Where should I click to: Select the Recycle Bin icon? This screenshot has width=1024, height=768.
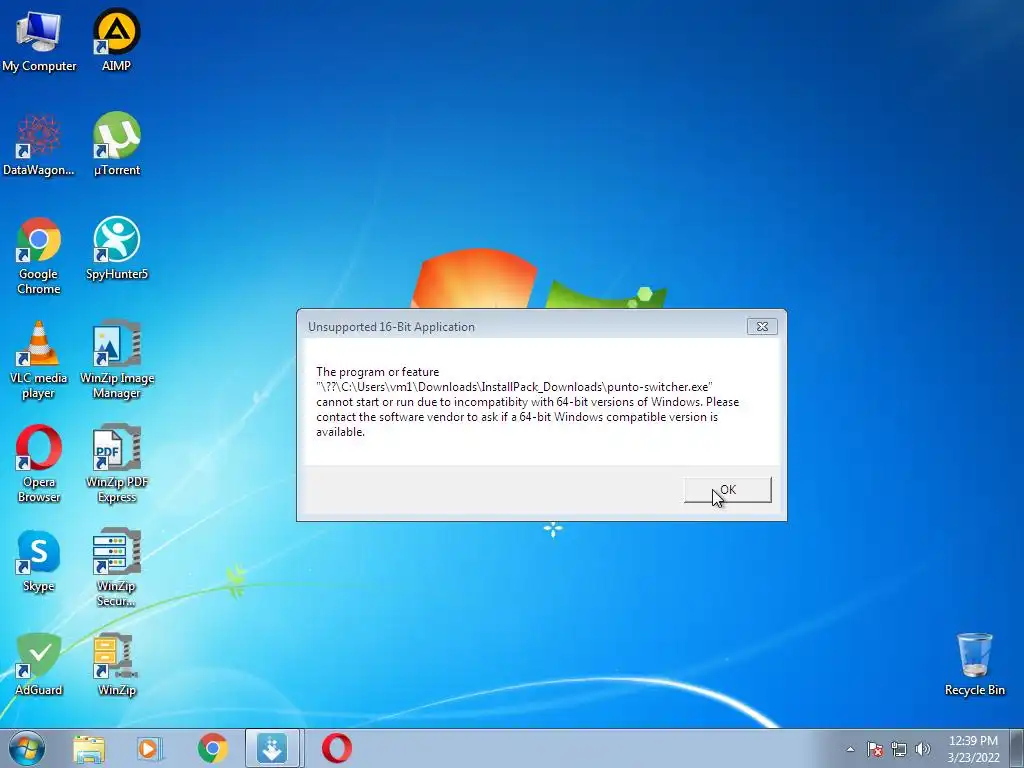(974, 665)
